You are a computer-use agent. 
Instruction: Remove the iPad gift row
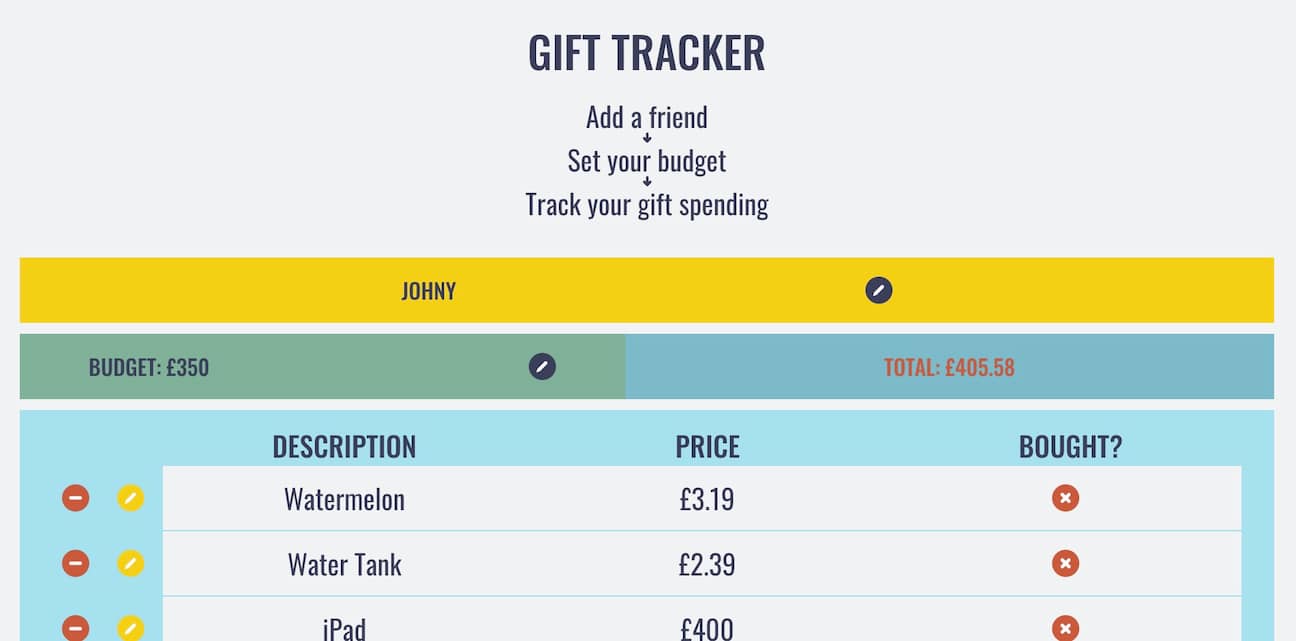pyautogui.click(x=76, y=628)
